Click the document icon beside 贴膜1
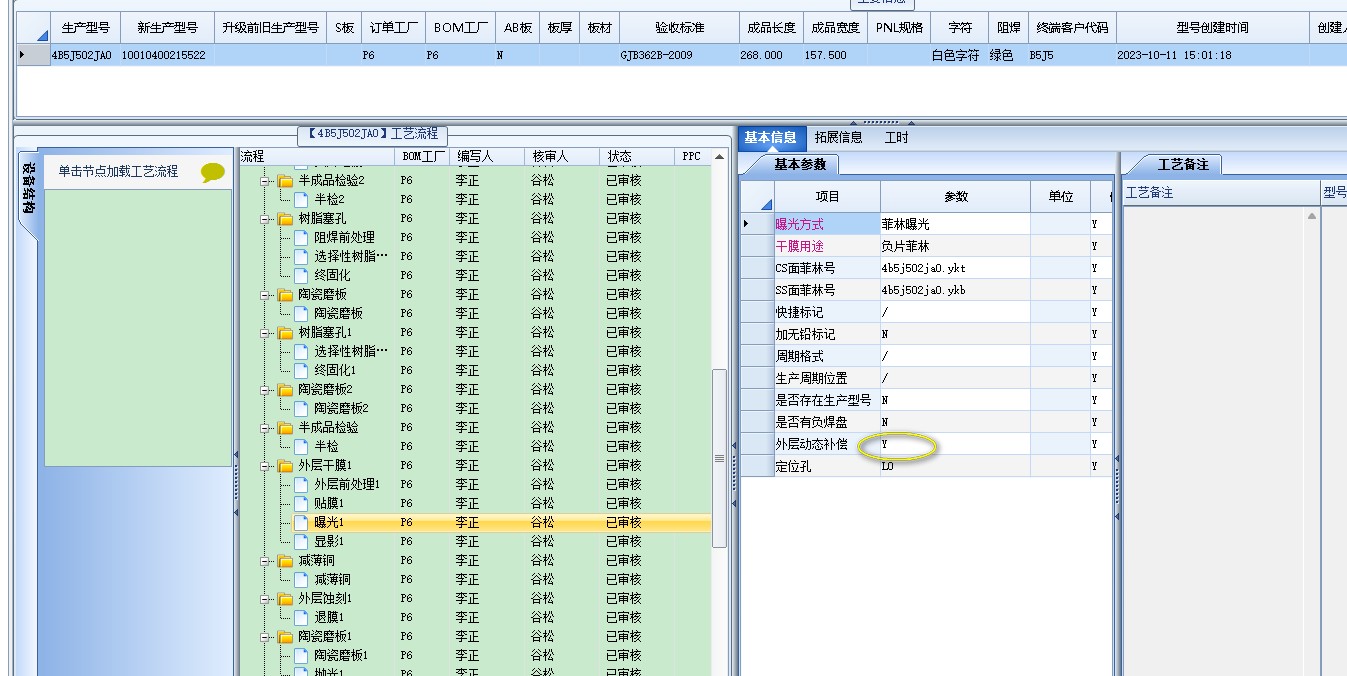The height and width of the screenshot is (676, 1347). [301, 503]
